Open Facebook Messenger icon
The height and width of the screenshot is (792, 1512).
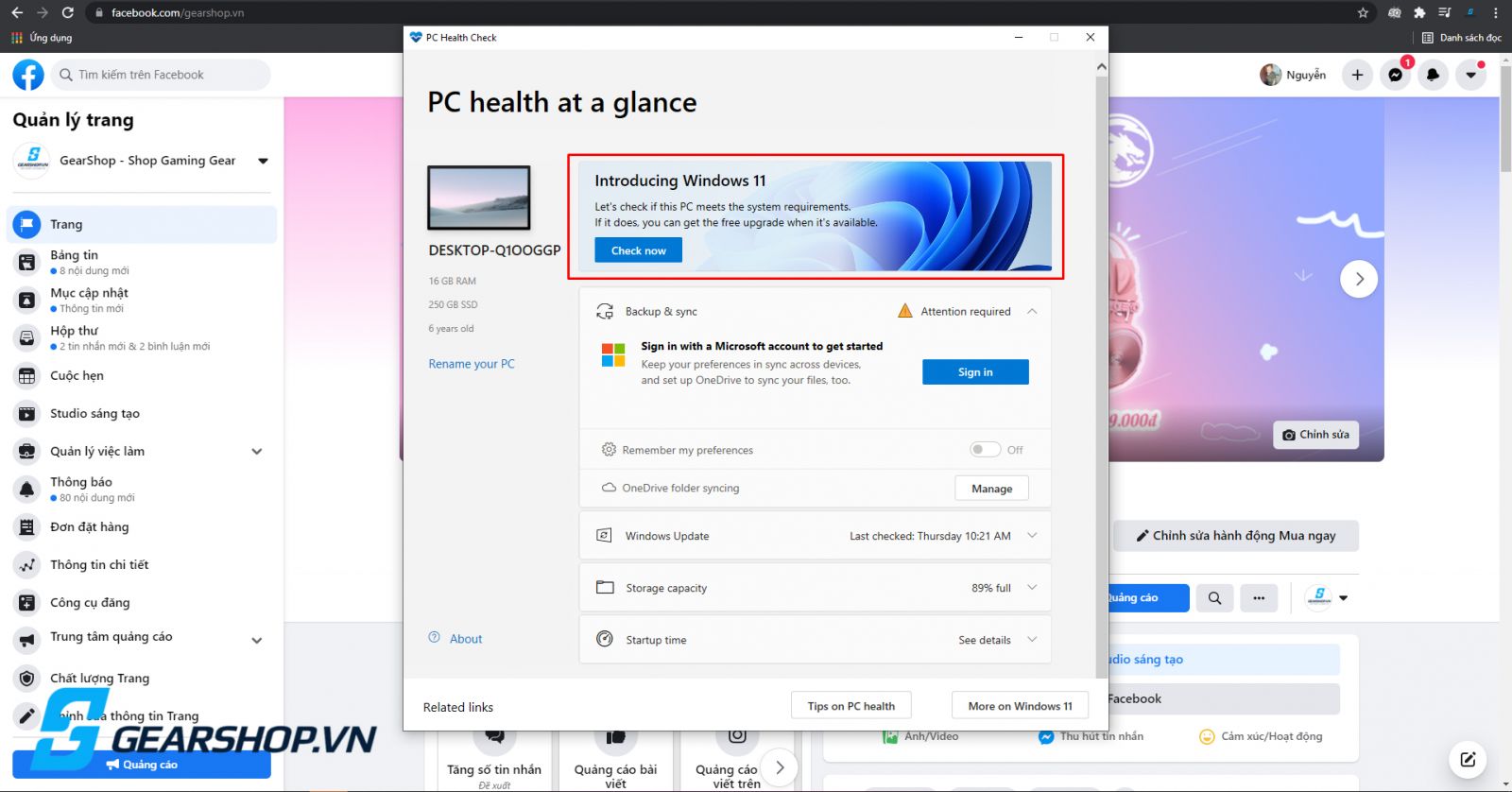1395,75
